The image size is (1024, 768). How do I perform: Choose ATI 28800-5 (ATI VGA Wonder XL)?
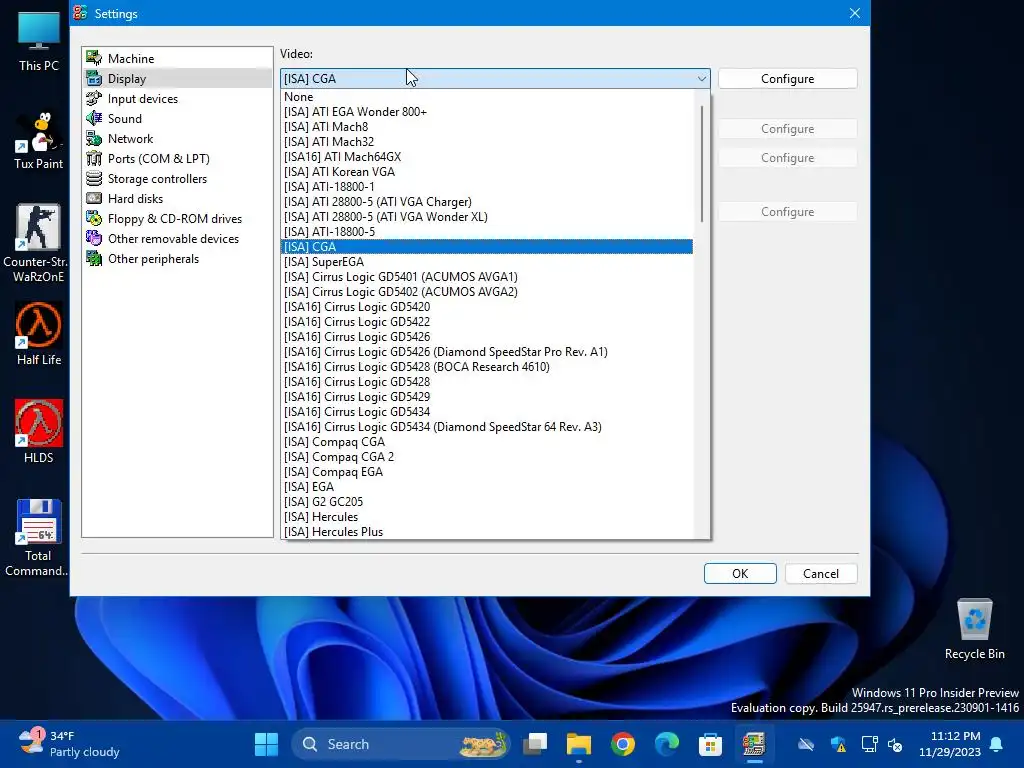pyautogui.click(x=487, y=217)
